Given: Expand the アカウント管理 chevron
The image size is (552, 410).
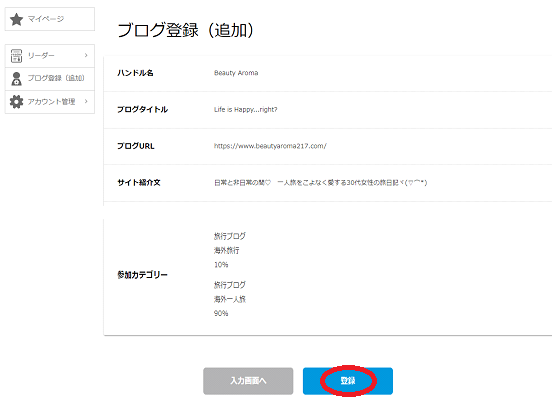Looking at the screenshot, I should pos(86,101).
